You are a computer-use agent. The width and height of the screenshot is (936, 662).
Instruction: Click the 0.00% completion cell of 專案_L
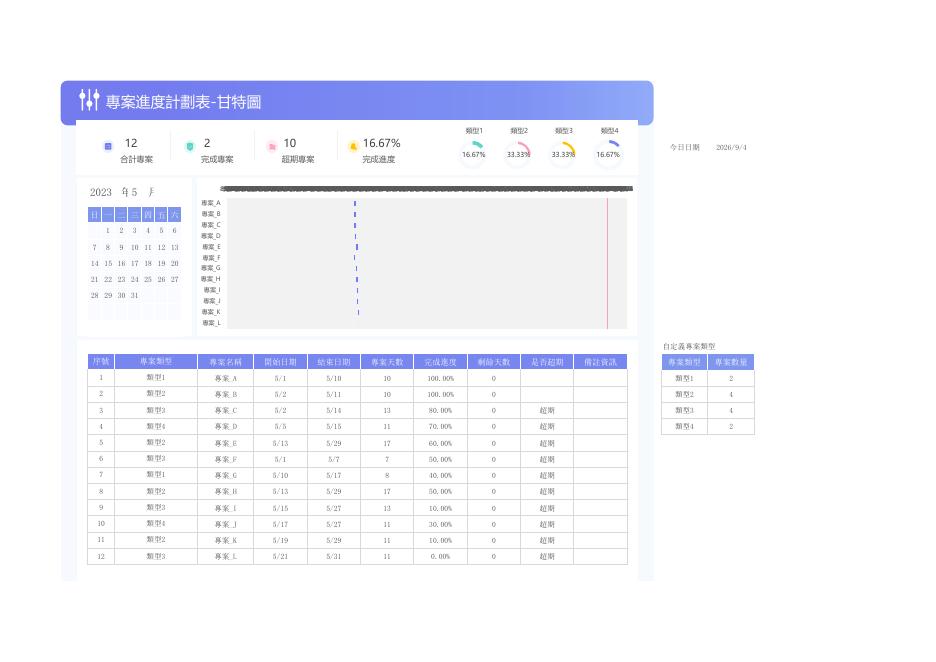441,556
